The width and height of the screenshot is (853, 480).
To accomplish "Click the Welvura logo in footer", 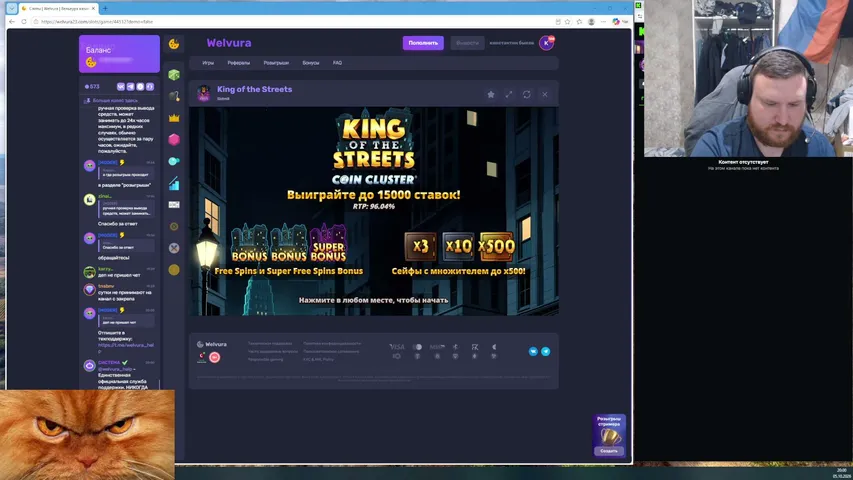I will pos(212,344).
